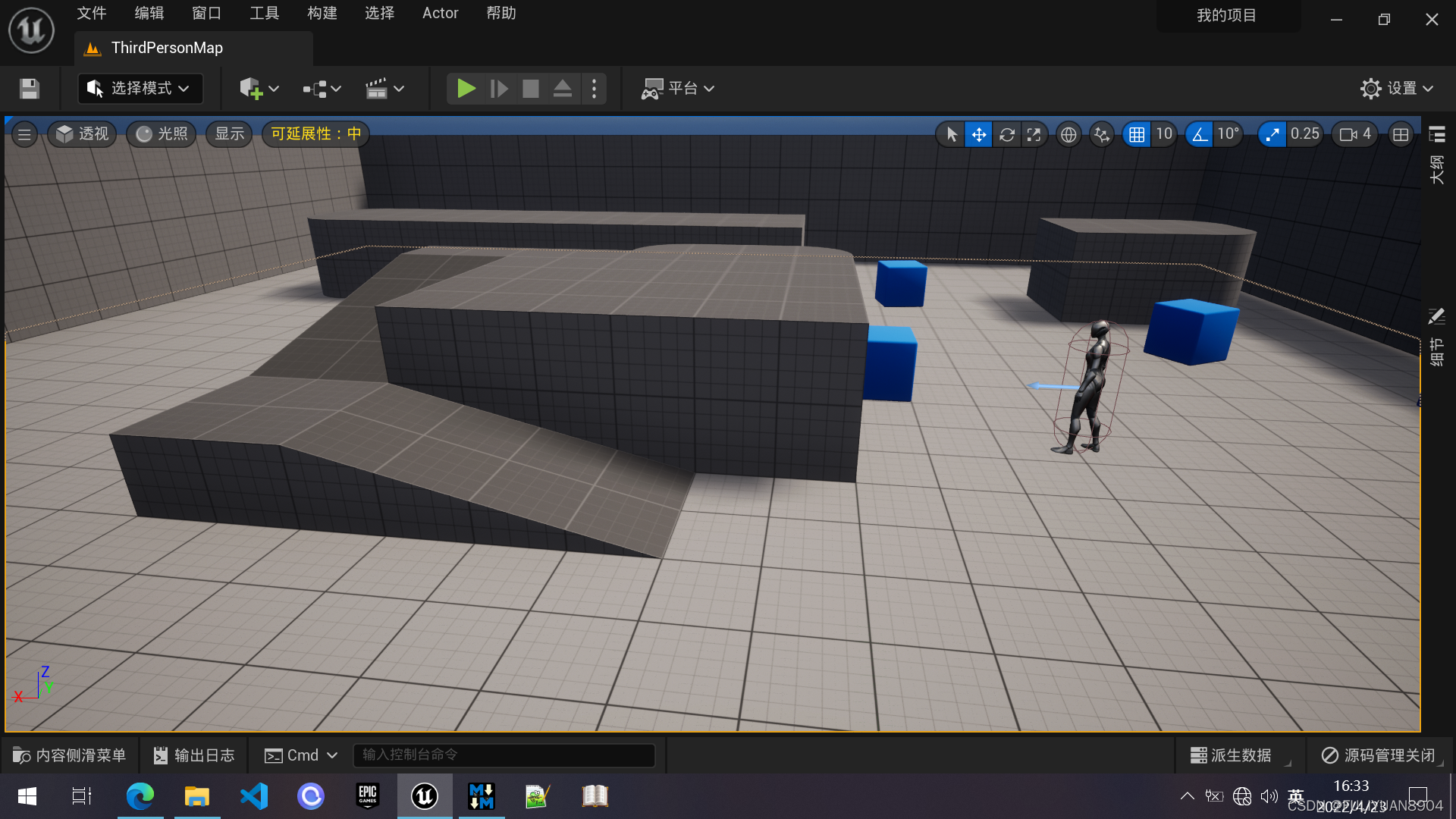Open the 帮助 Help menu
Screen dimensions: 1456x819
click(x=501, y=13)
